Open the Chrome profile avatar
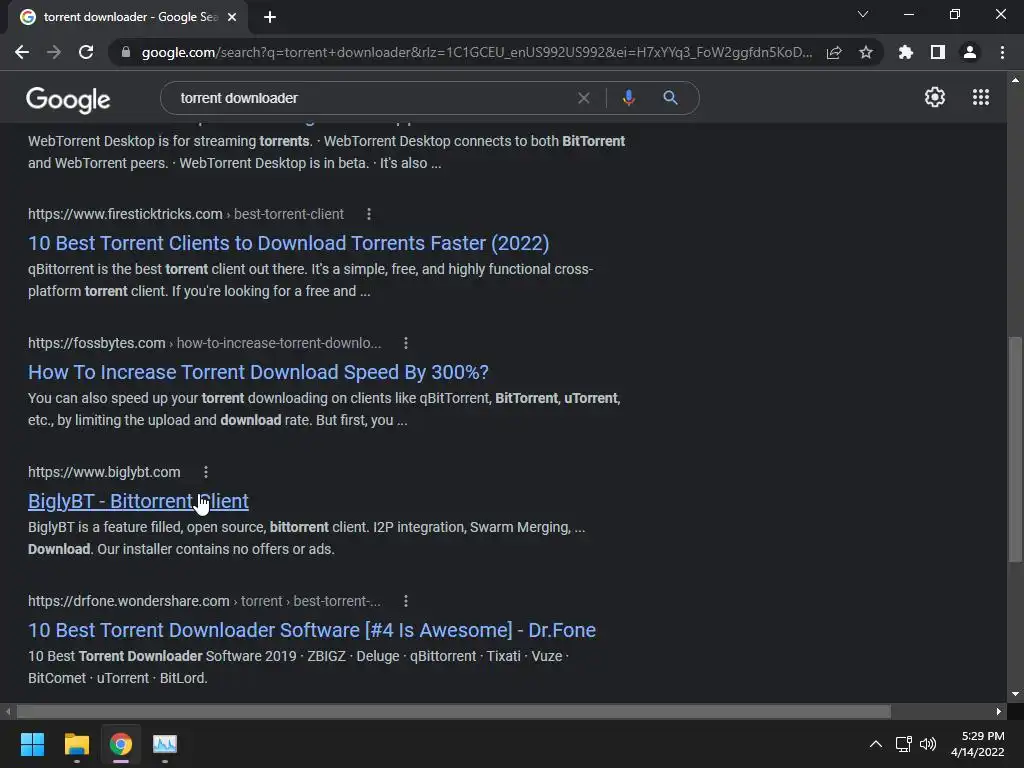The width and height of the screenshot is (1024, 768). [x=970, y=52]
